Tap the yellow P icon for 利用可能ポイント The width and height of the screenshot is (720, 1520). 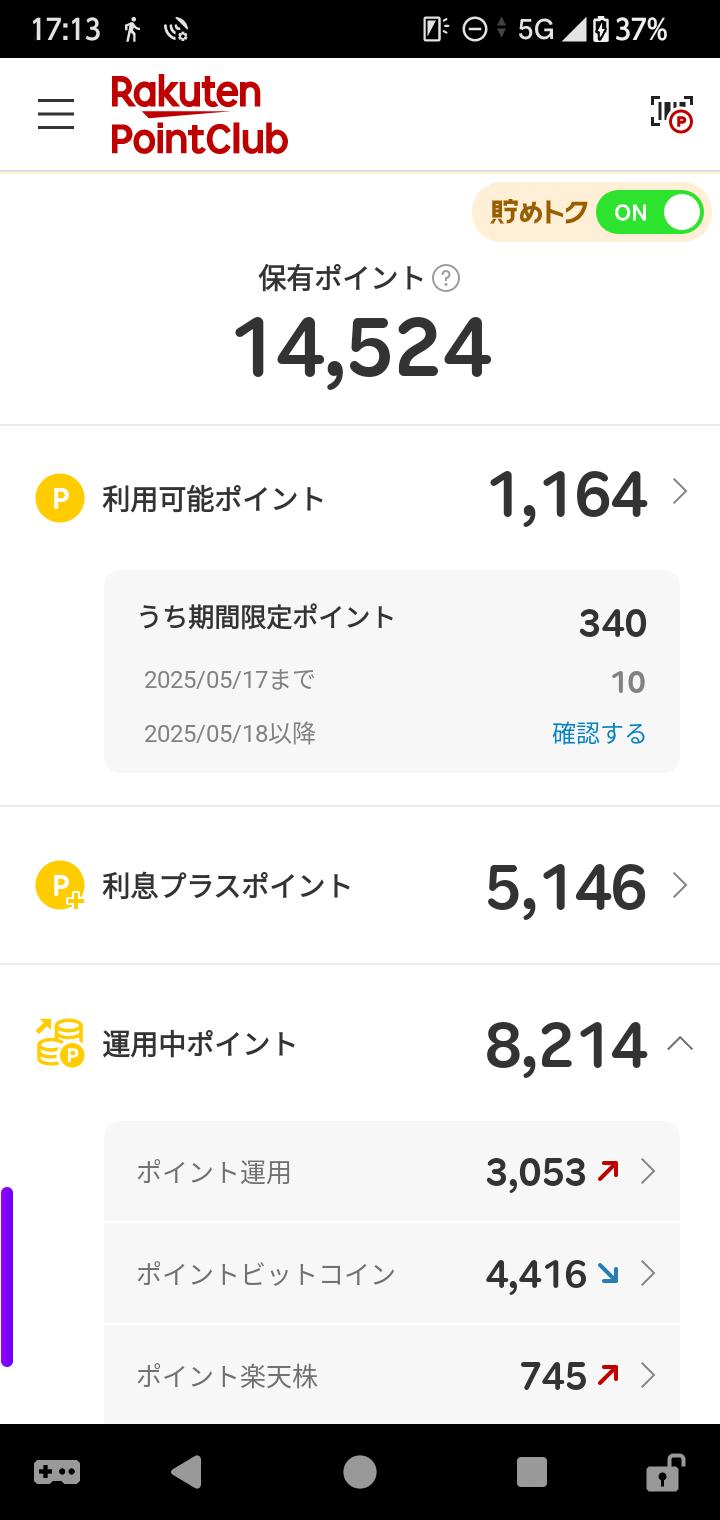tap(60, 498)
